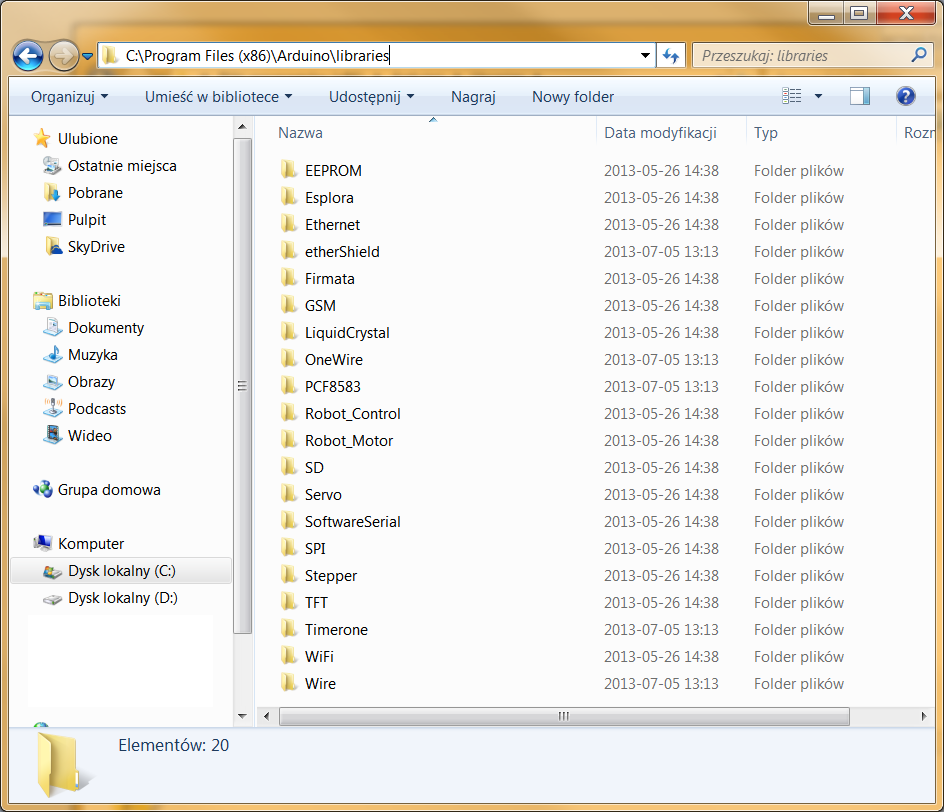Select the GSM folder icon
This screenshot has height=812, width=944.
pos(289,306)
